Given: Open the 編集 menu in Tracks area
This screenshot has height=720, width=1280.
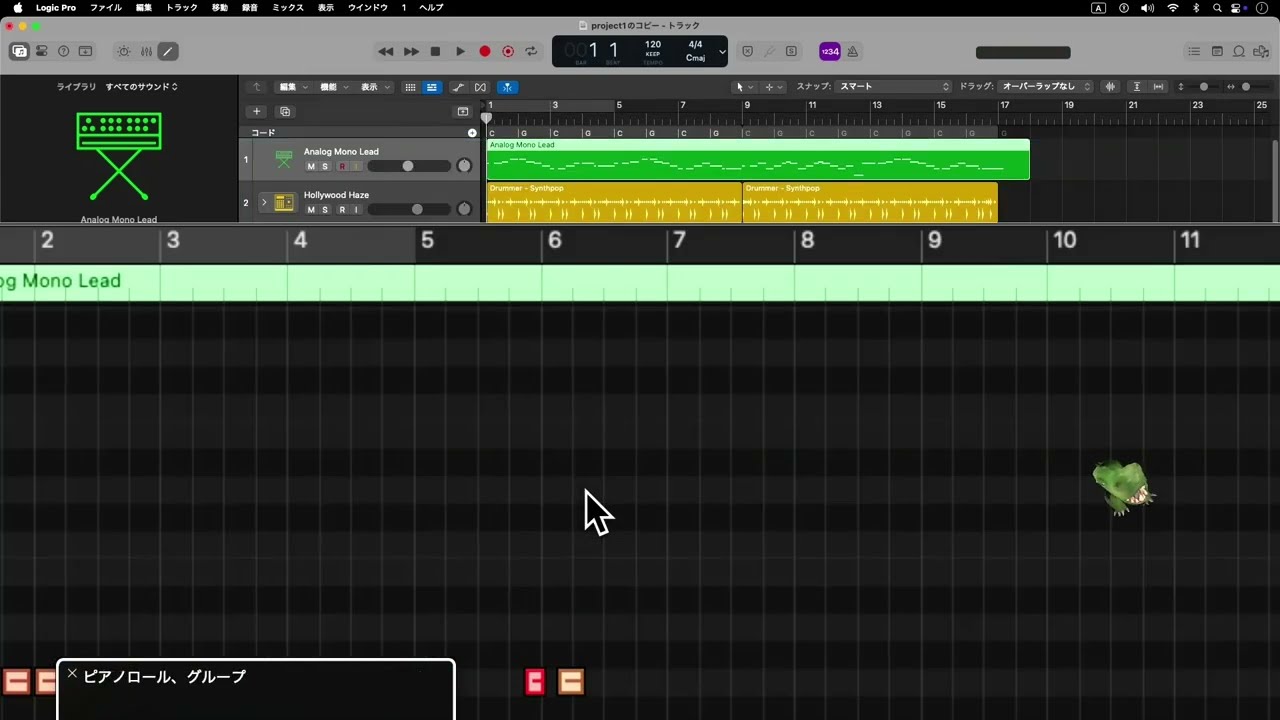Looking at the screenshot, I should coord(293,87).
